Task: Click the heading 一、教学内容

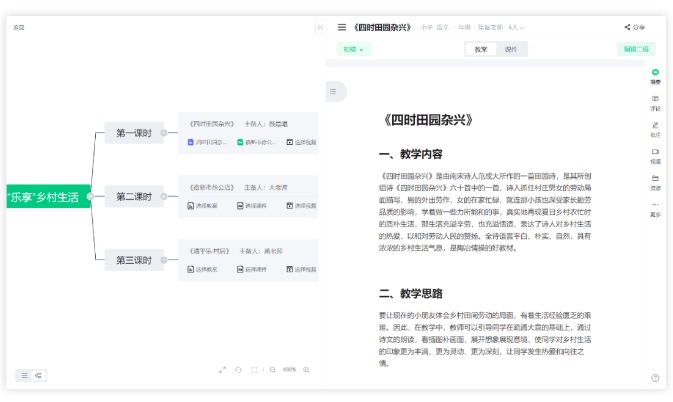Action: [410, 154]
